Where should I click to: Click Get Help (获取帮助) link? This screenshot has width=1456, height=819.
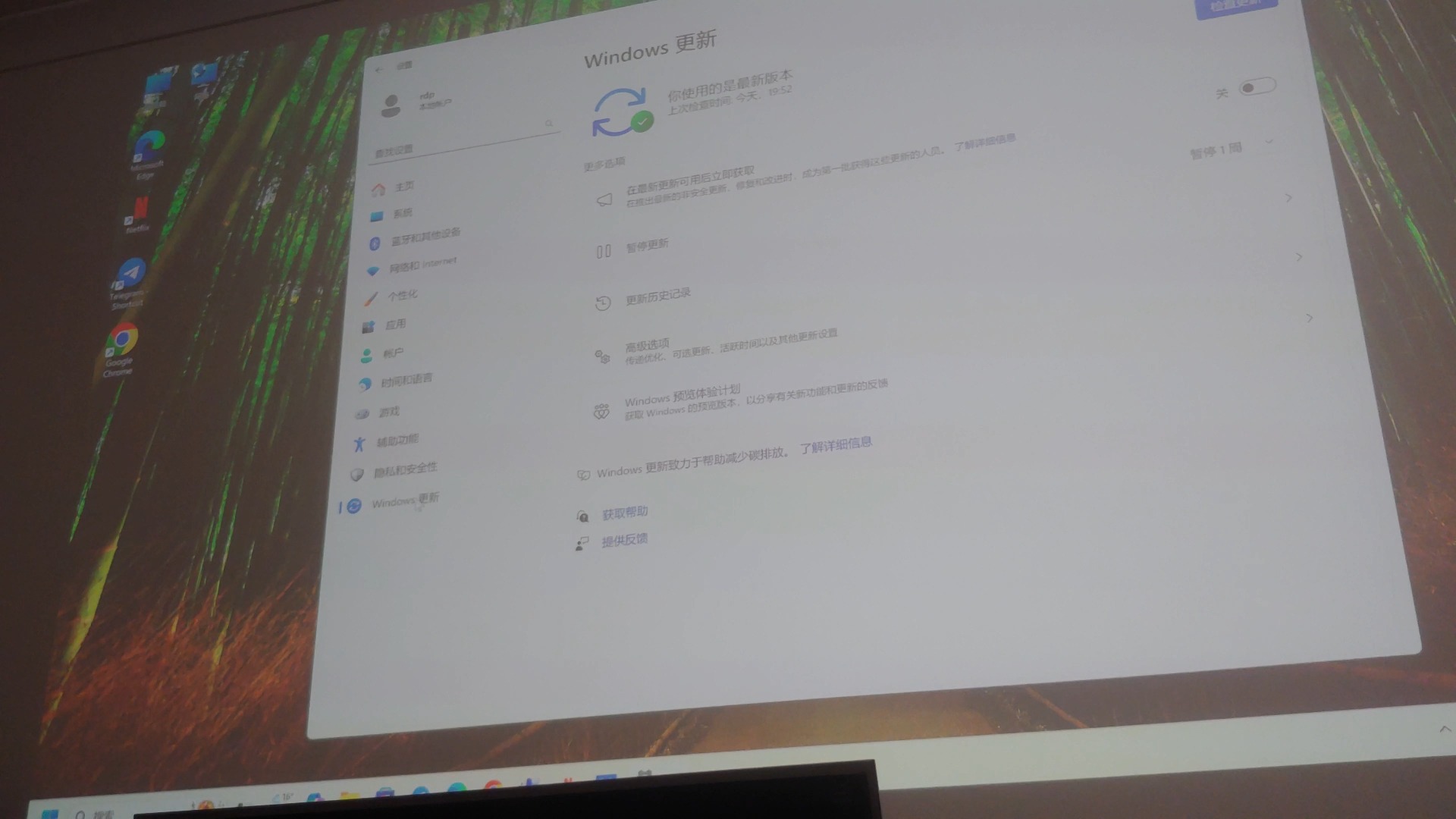pyautogui.click(x=625, y=511)
